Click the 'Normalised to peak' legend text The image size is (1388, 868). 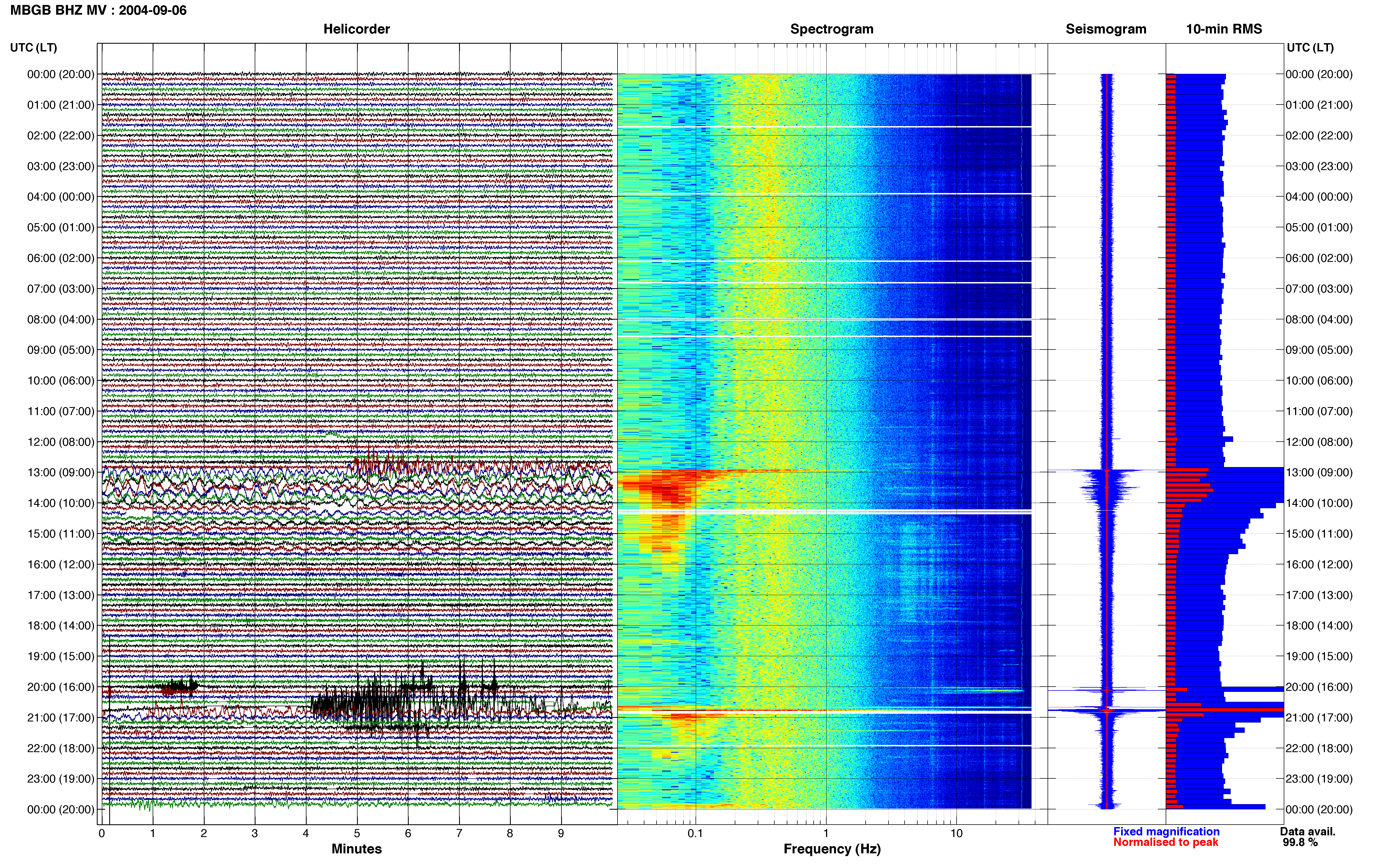click(1165, 842)
